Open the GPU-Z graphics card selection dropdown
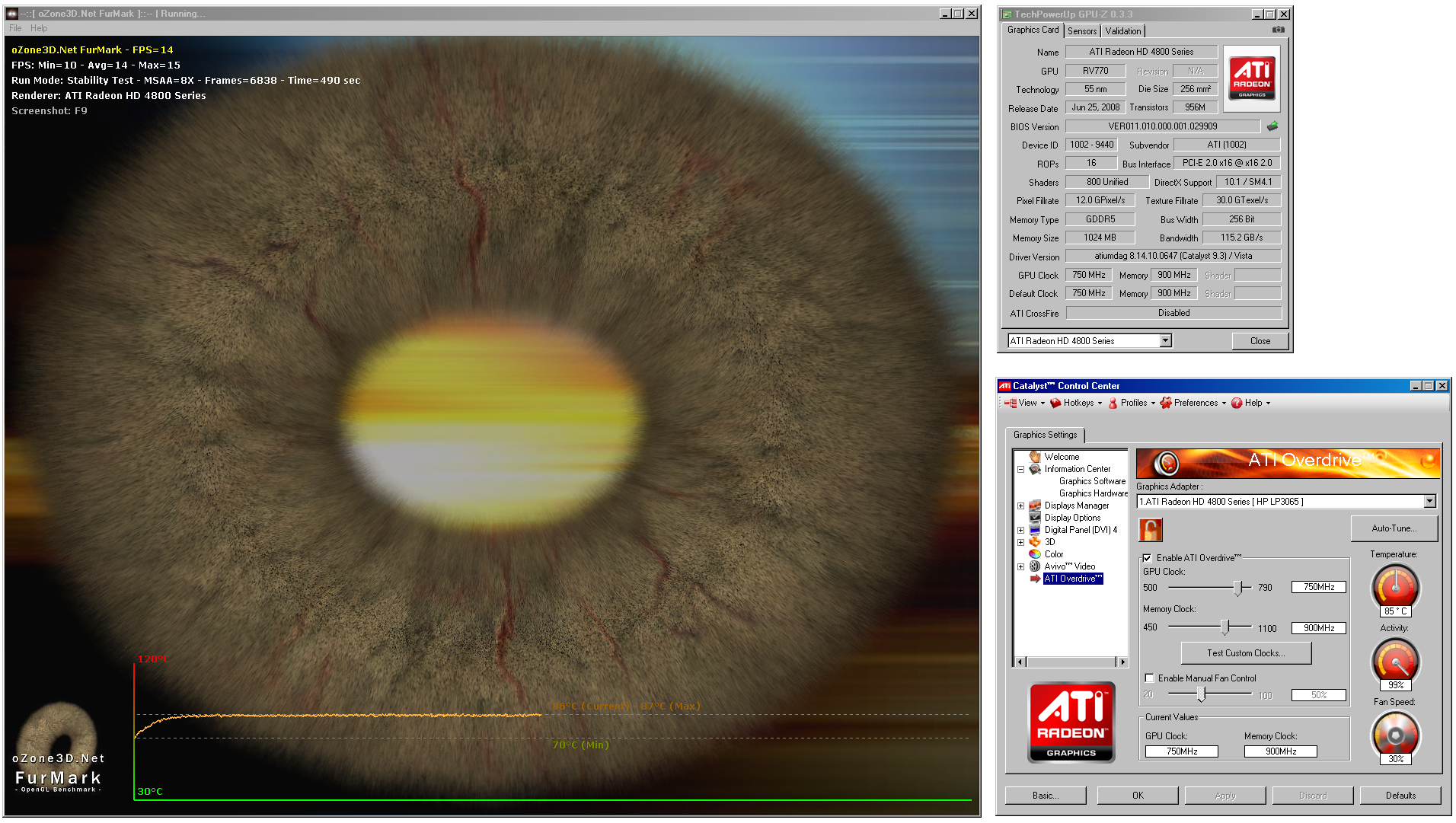Viewport: 1456px width, 823px height. (x=1166, y=341)
